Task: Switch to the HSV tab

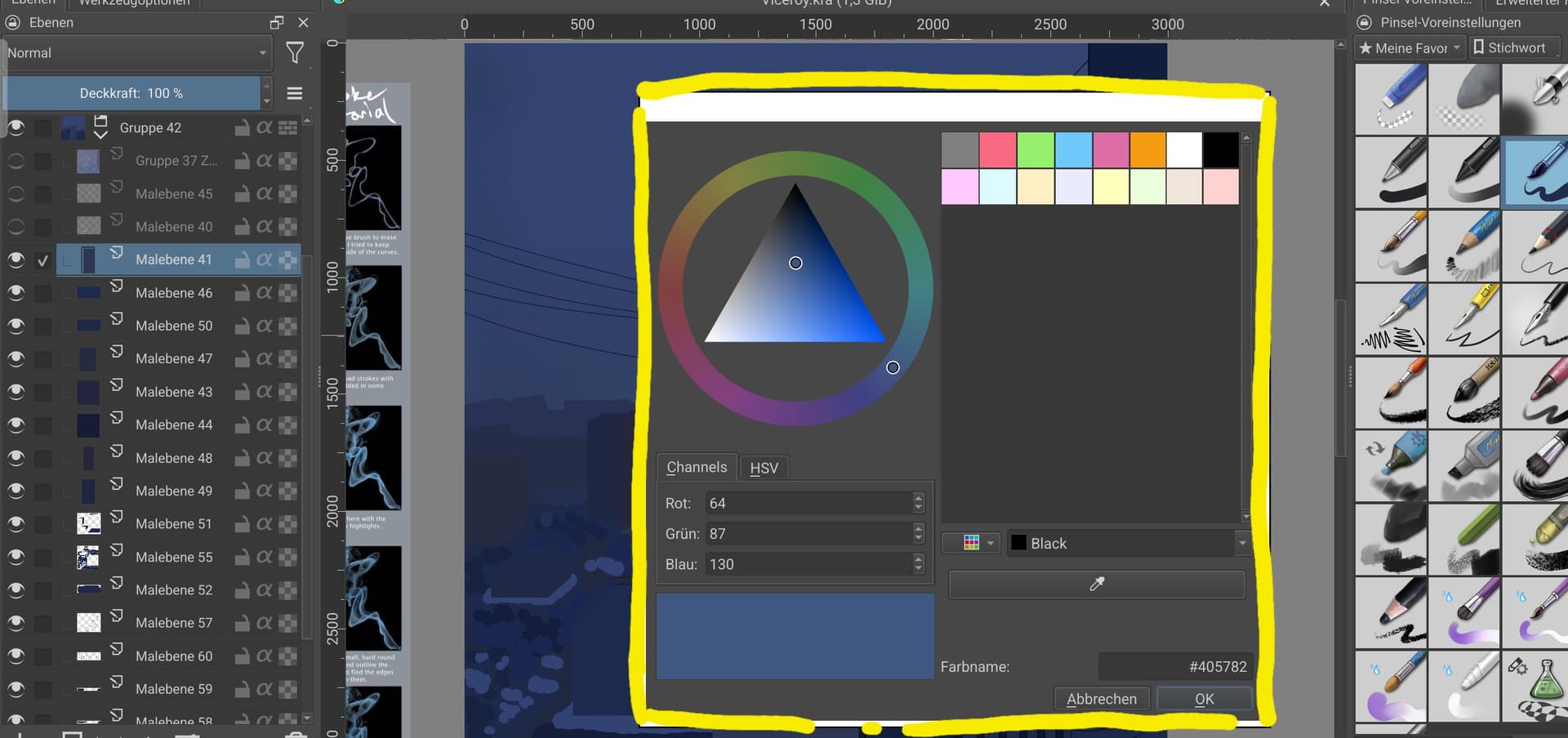Action: (764, 468)
